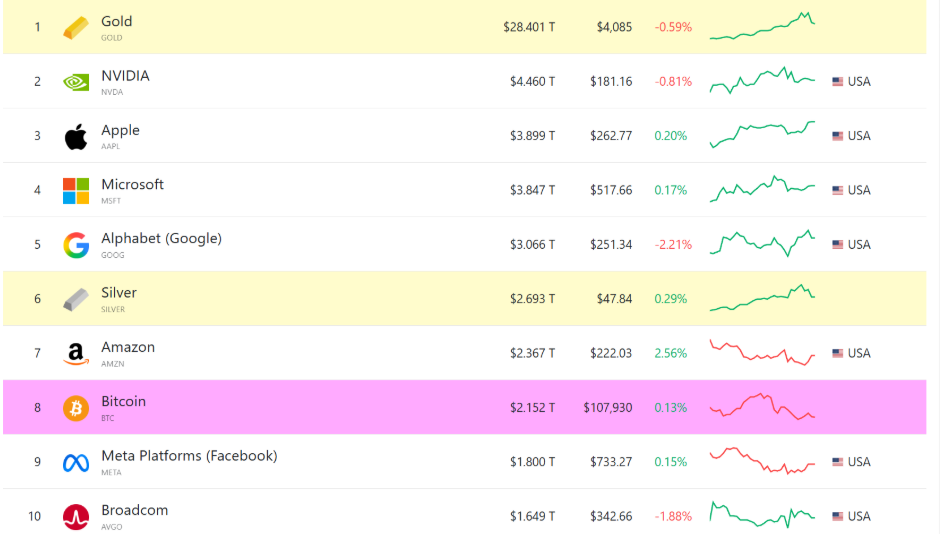Open the Alphabet (Google) name link
The width and height of the screenshot is (940, 534).
coord(161,238)
